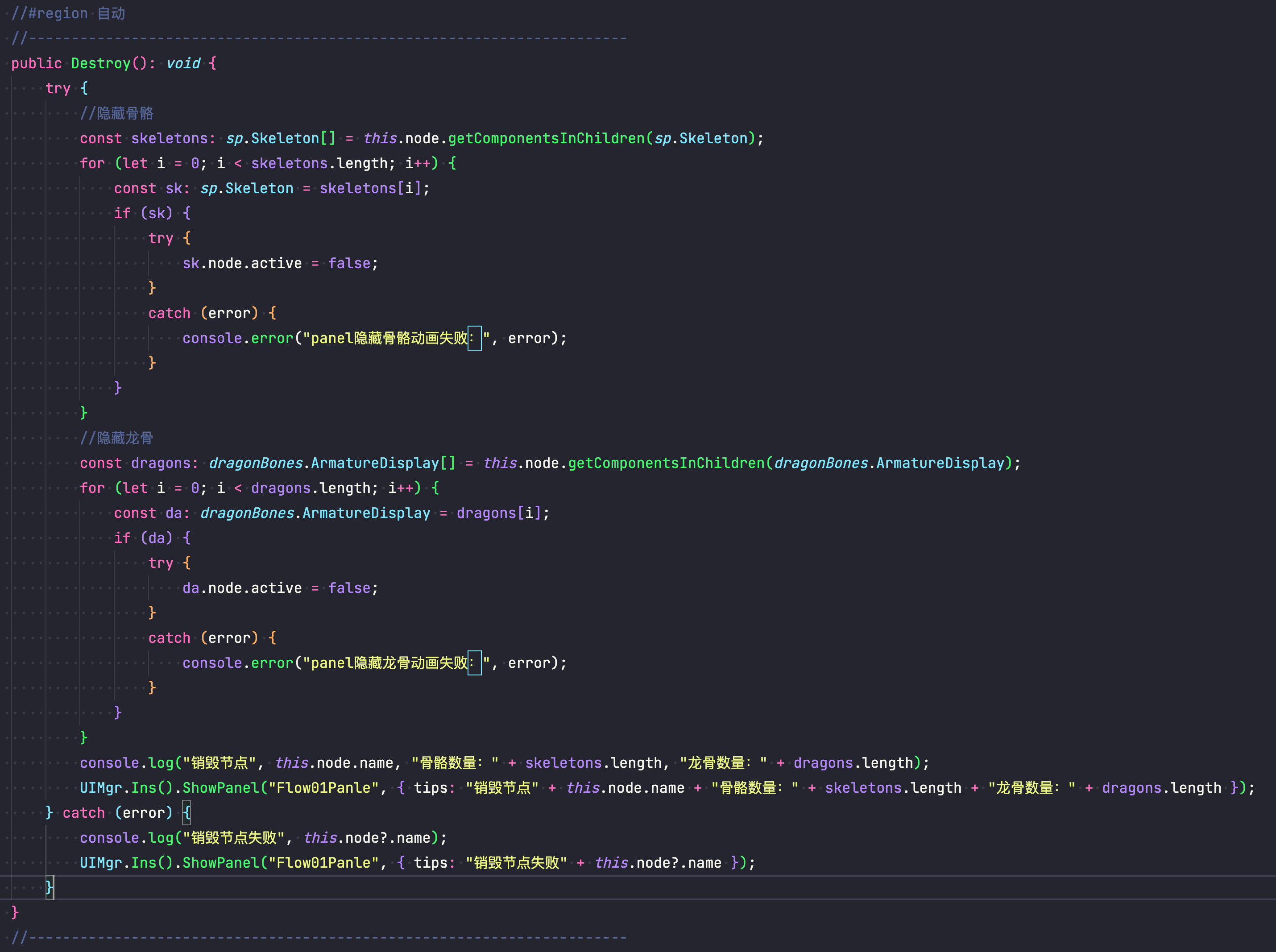Click the highlighted closing brace at cursor line
Screen dimensions: 1276x952
tap(50, 887)
